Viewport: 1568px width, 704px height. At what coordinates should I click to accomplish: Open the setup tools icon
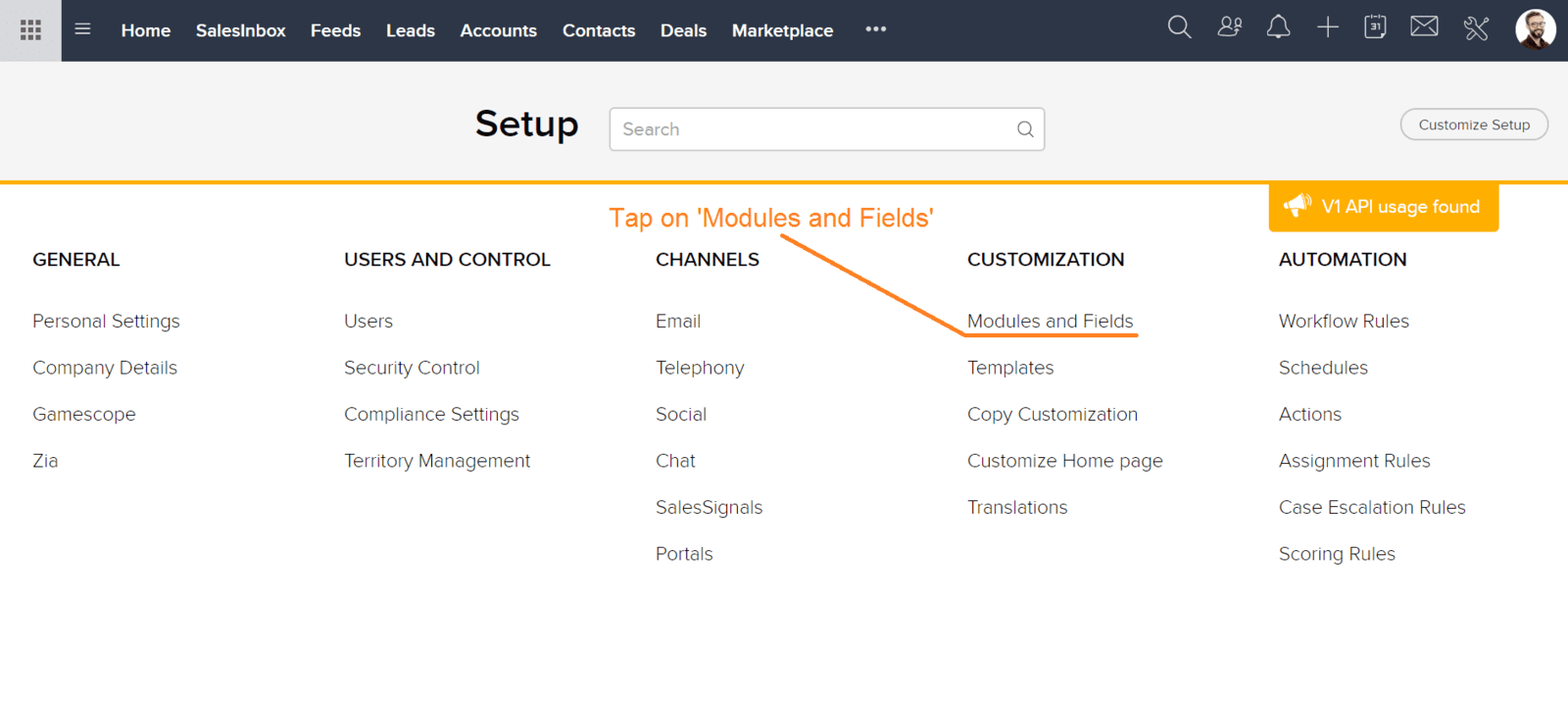coord(1476,28)
